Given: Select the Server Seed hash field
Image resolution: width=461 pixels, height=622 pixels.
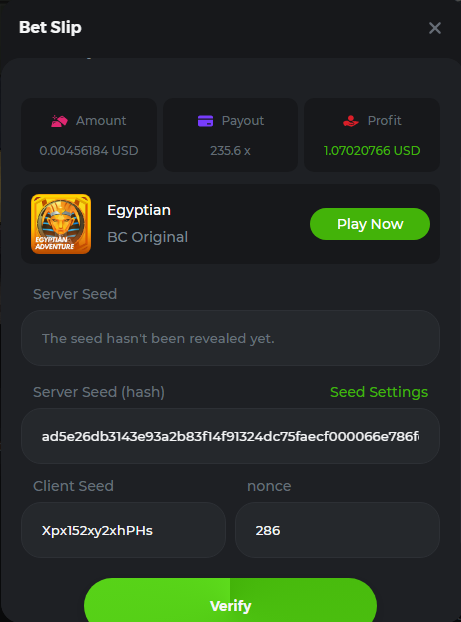Looking at the screenshot, I should coord(230,436).
